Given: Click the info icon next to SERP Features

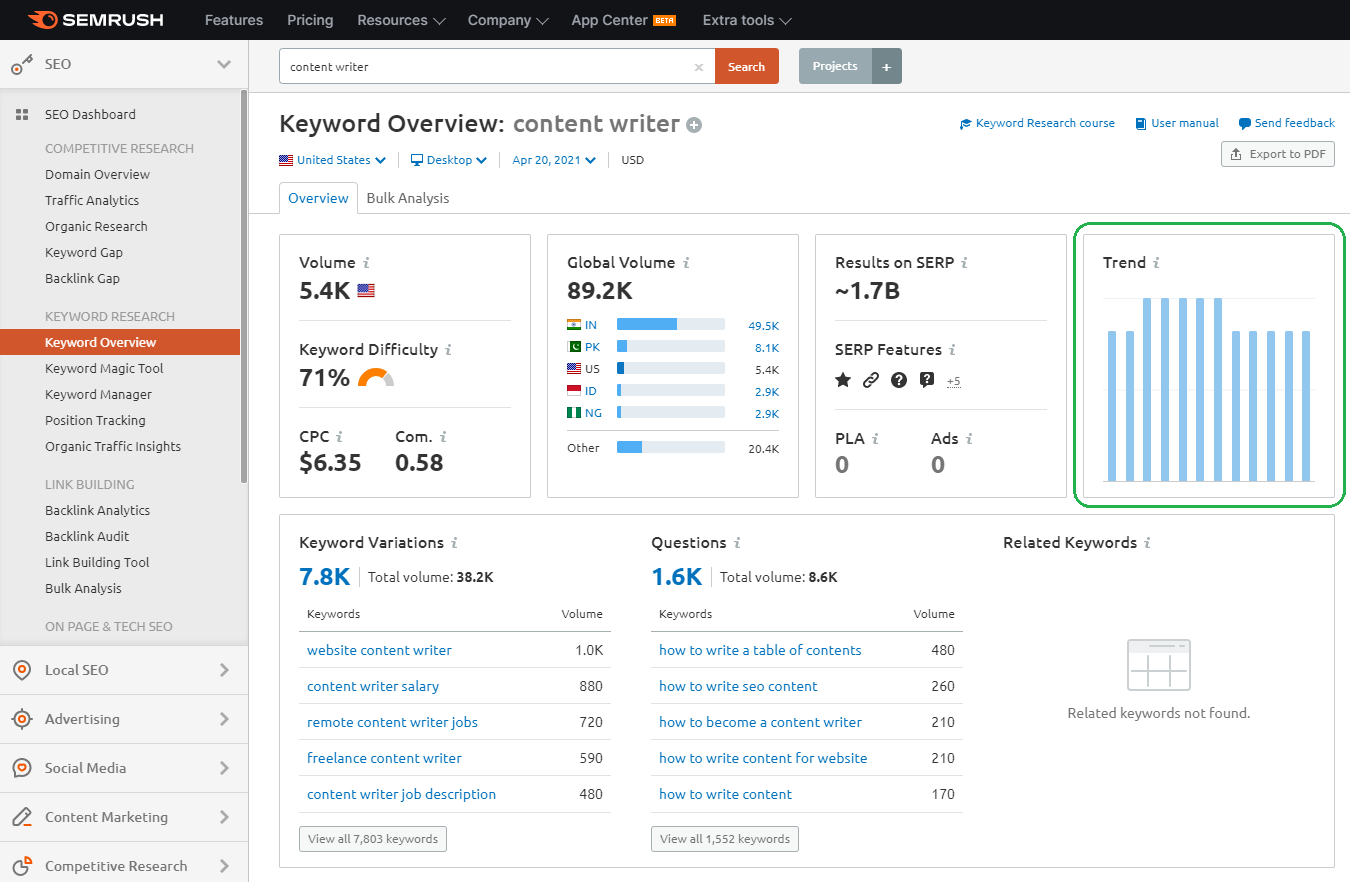Looking at the screenshot, I should pyautogui.click(x=952, y=350).
